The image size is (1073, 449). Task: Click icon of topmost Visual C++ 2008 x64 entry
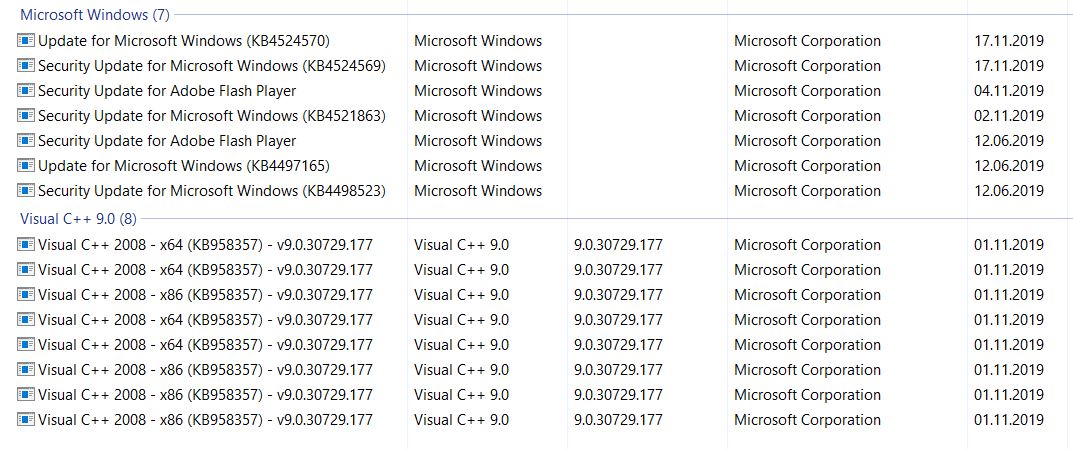[26, 245]
